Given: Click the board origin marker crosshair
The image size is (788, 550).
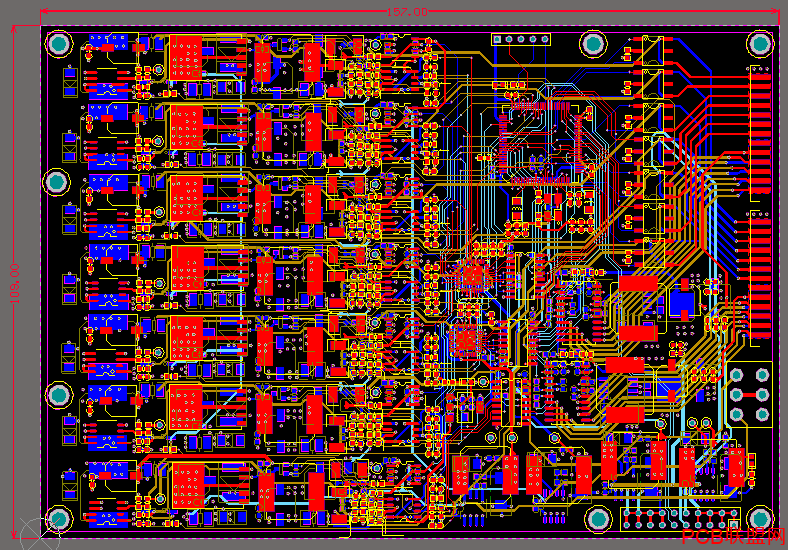Looking at the screenshot, I should tap(39, 536).
